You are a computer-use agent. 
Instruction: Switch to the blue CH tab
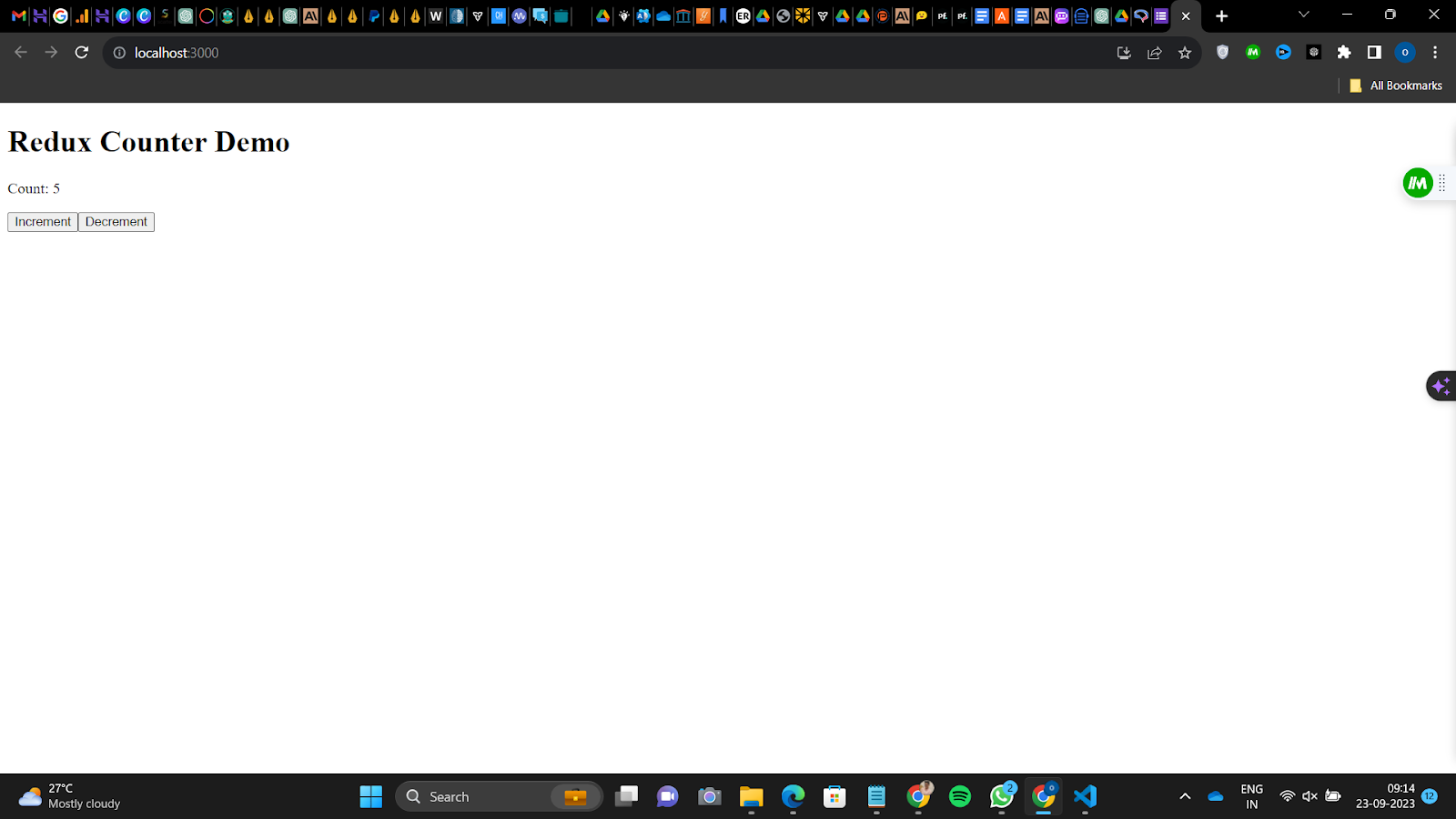498,16
